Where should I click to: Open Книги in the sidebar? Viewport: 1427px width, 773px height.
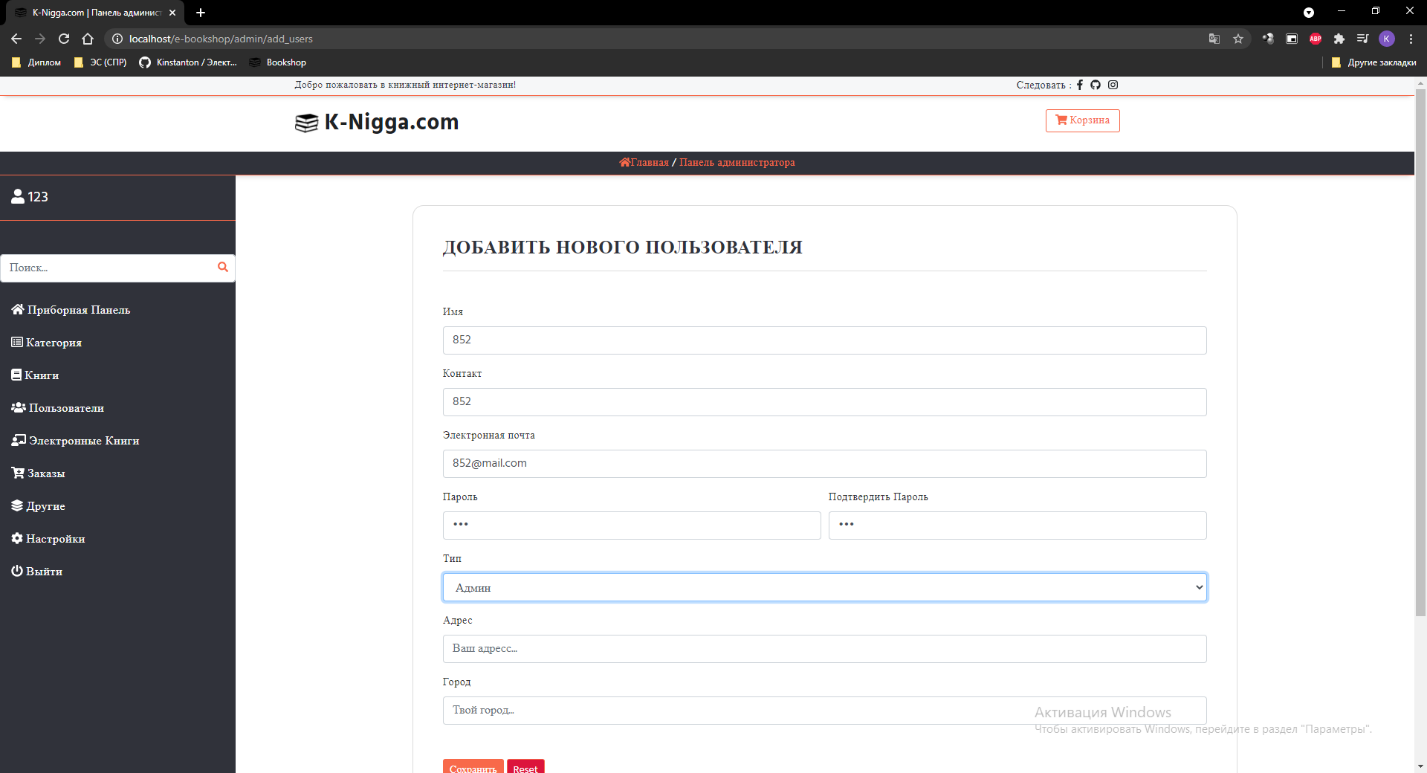[x=35, y=376]
